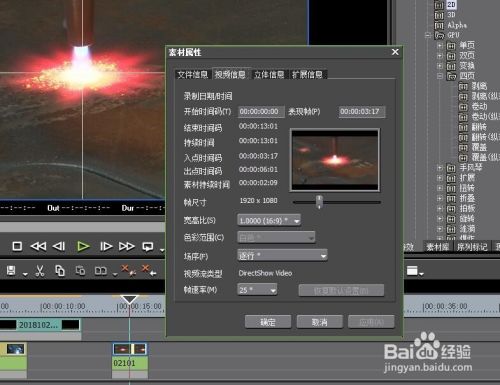500x385 pixels.
Task: Click the 取消 button
Action: [x=319, y=322]
